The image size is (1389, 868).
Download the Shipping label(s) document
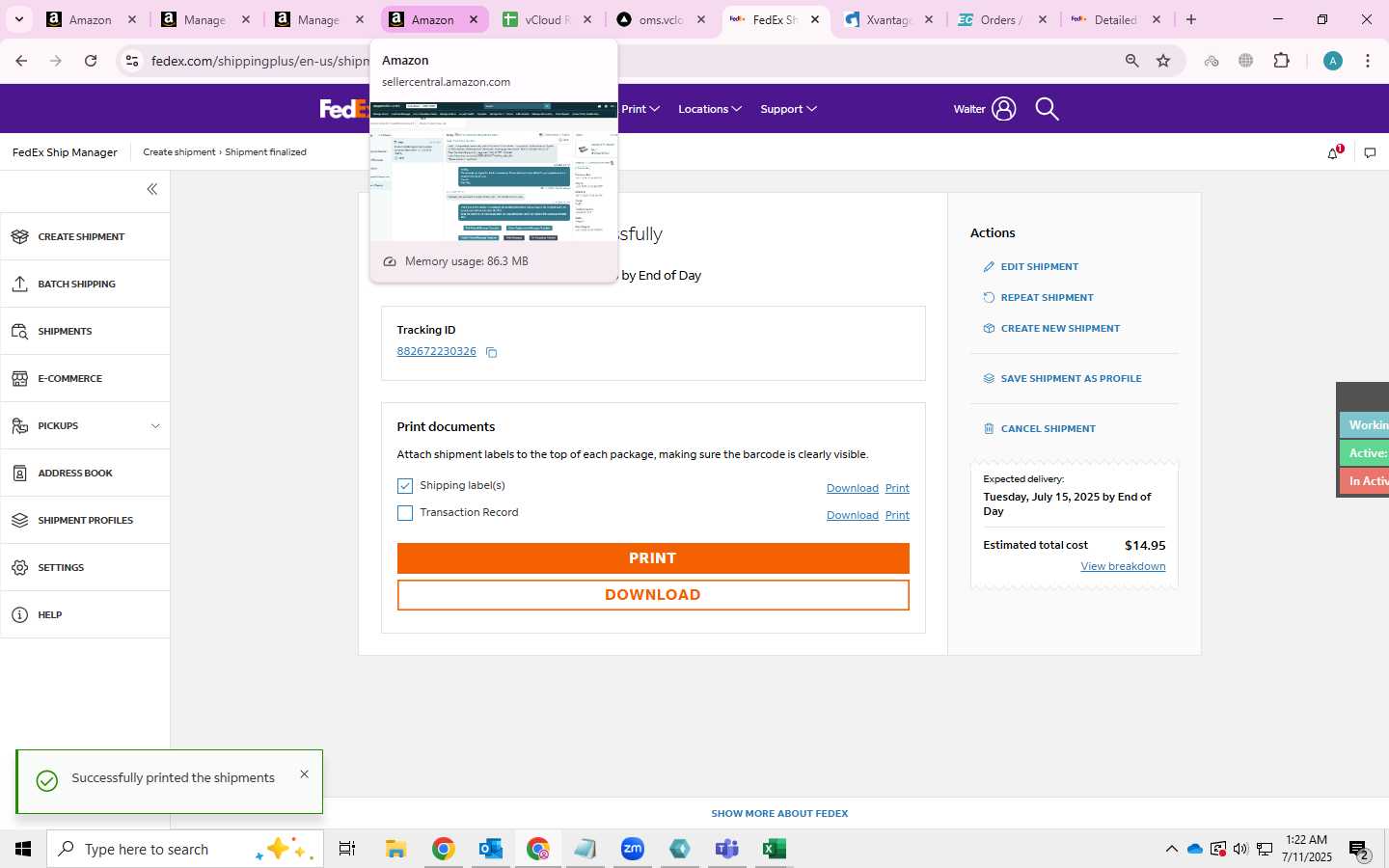tap(853, 488)
